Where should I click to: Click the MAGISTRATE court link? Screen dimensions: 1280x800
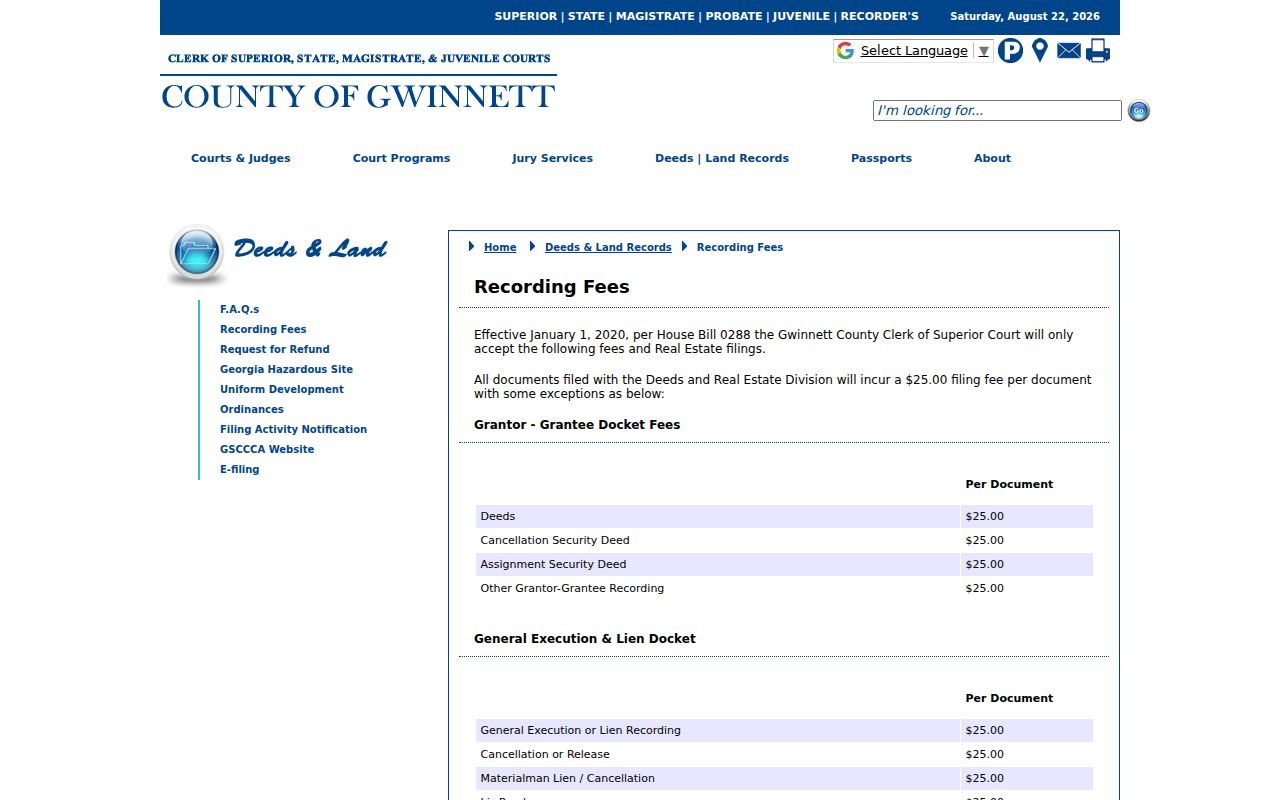click(655, 16)
